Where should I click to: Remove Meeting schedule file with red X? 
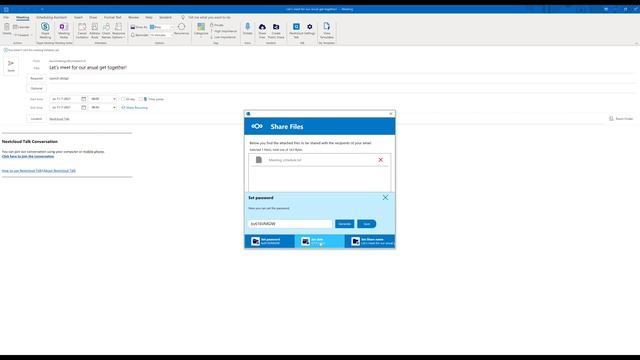click(x=380, y=160)
